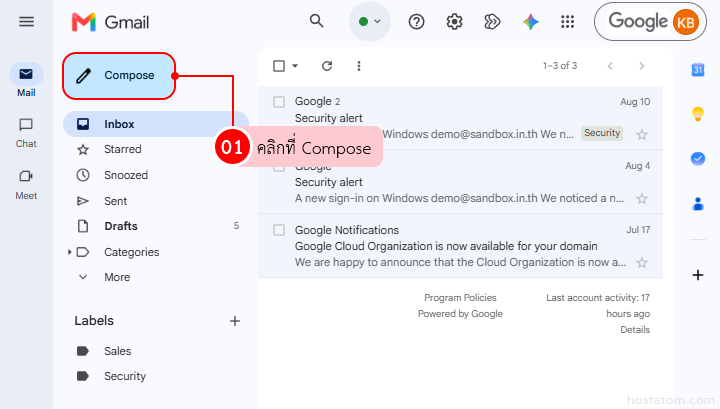
Task: Open the Keep side panel icon
Action: click(x=698, y=114)
